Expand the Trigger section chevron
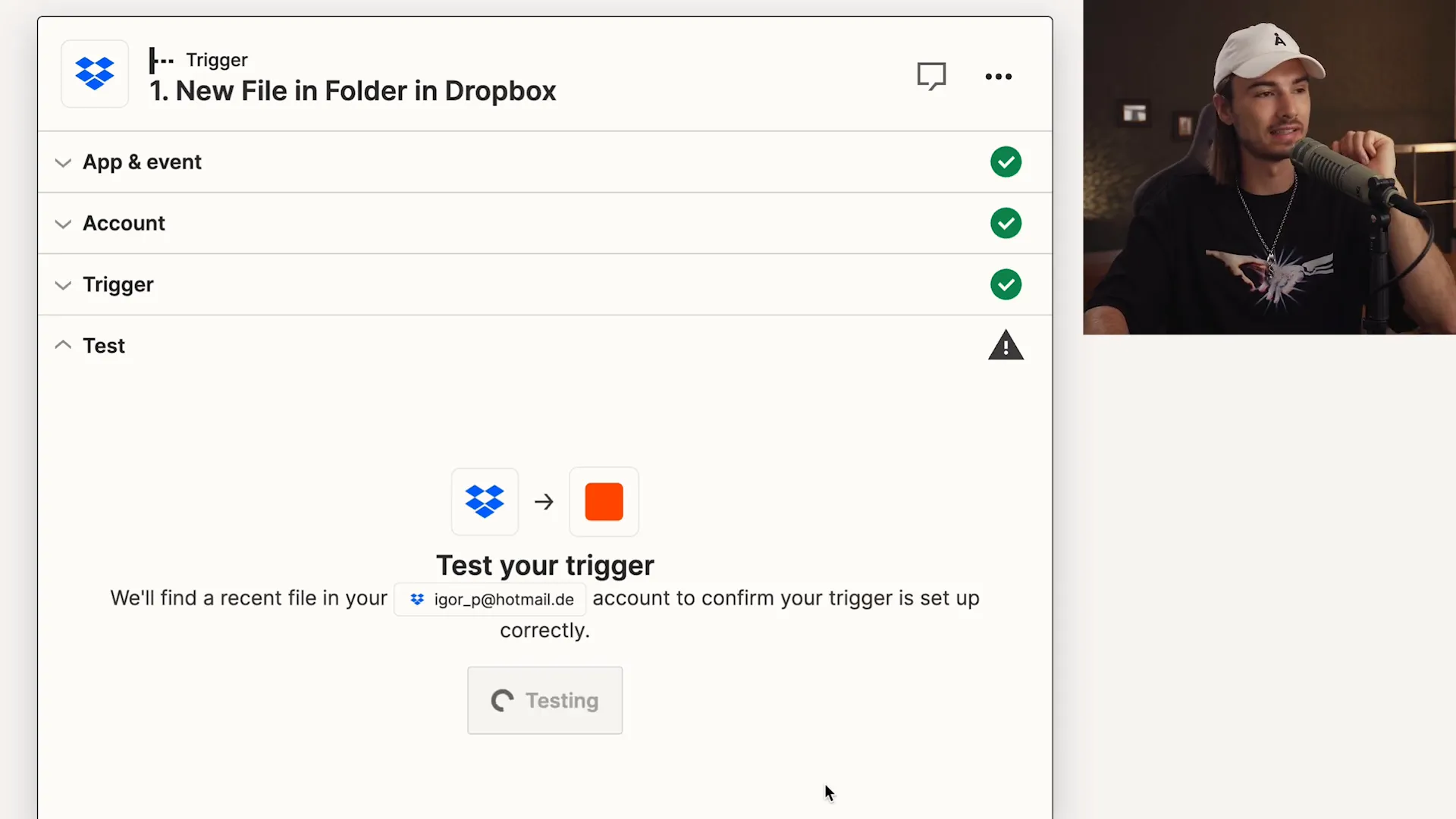 click(x=63, y=285)
